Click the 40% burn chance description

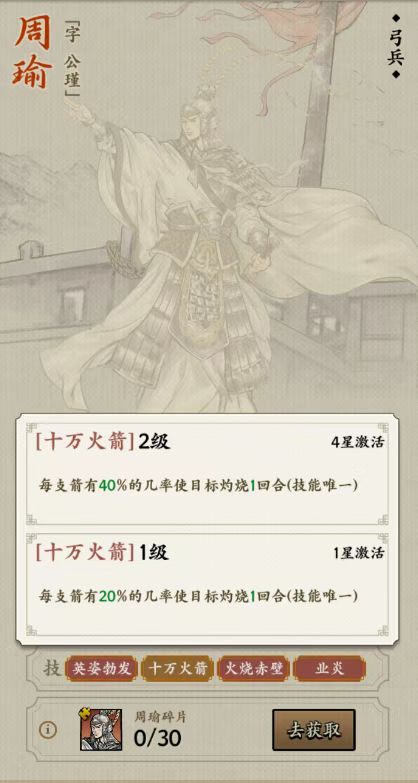(x=199, y=485)
